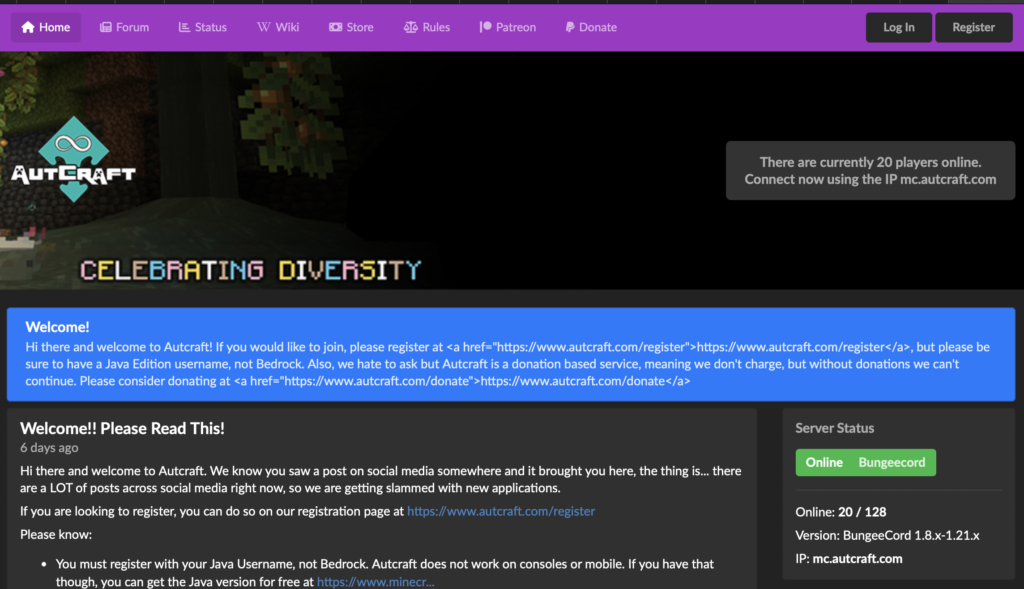
Task: Follow the Minecraft Java download link
Action: point(375,581)
